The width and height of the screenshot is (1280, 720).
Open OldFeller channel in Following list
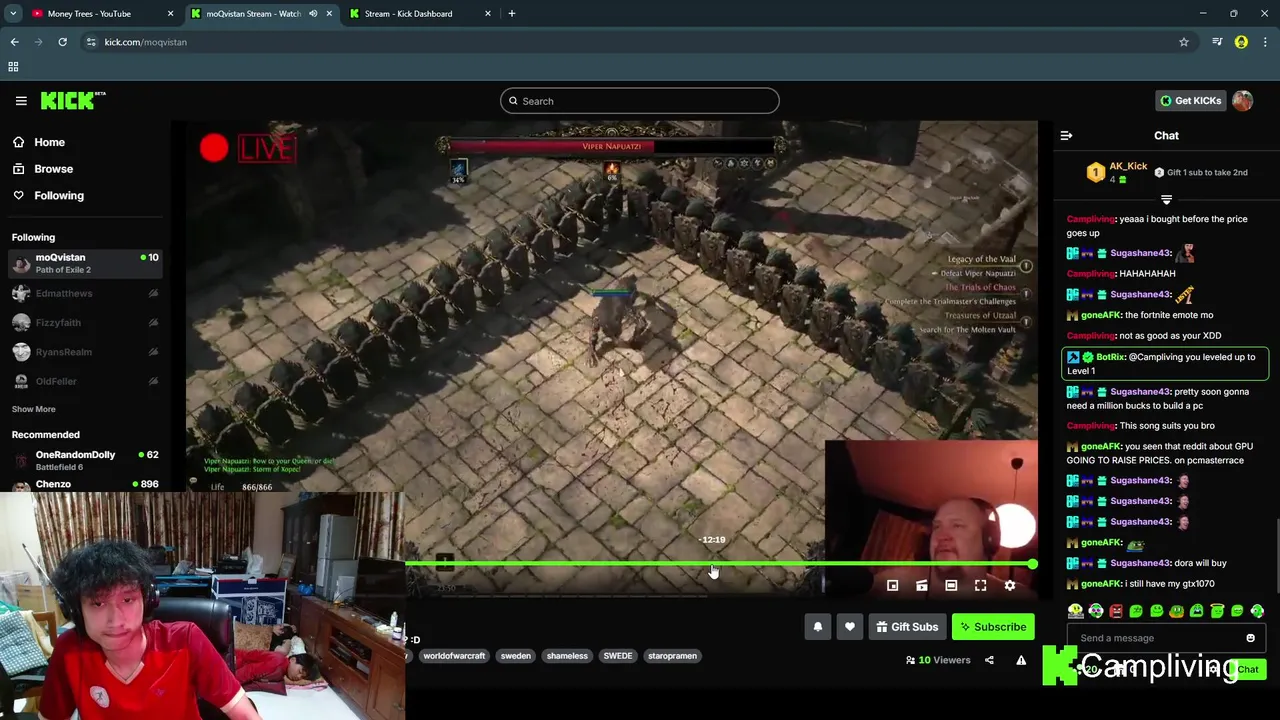85,381
